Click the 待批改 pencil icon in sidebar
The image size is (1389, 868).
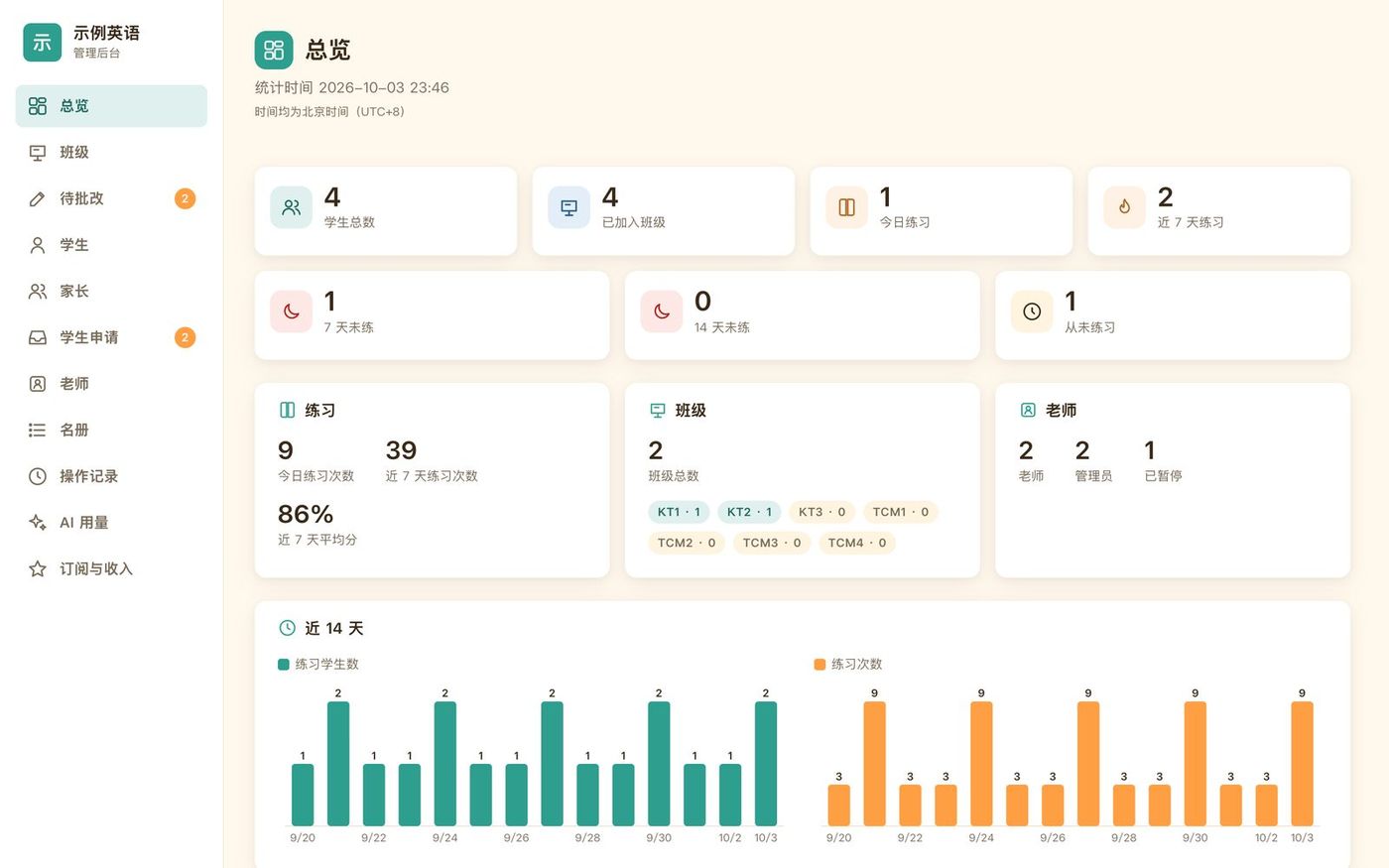click(x=38, y=198)
